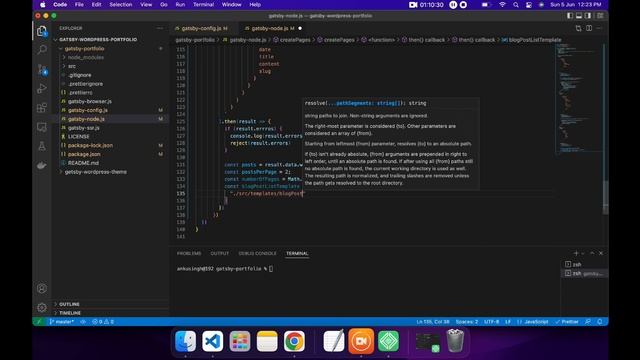640x360 pixels.
Task: Open the Debug Console tab
Action: (x=258, y=253)
